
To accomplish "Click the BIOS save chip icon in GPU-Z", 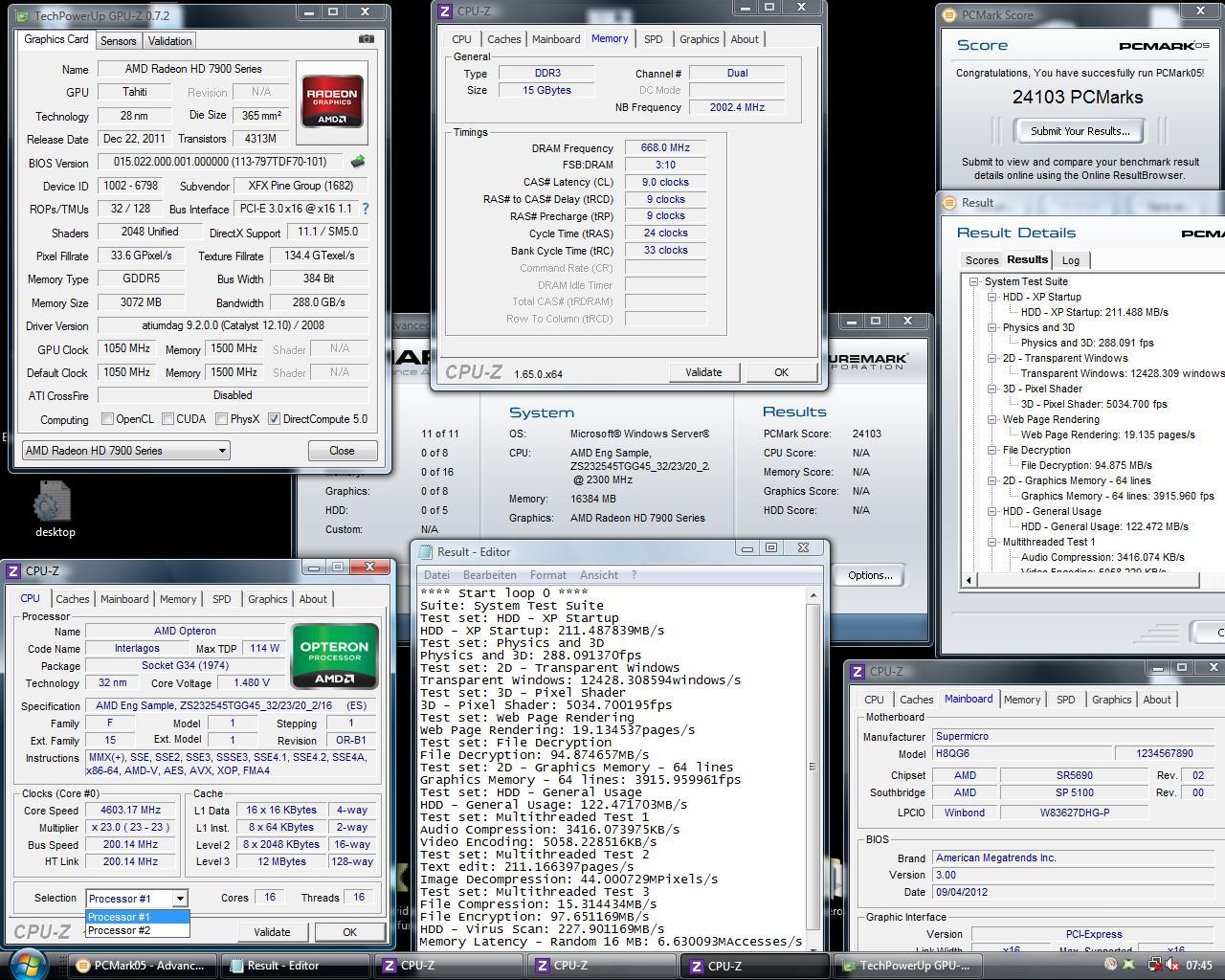I will [x=358, y=162].
